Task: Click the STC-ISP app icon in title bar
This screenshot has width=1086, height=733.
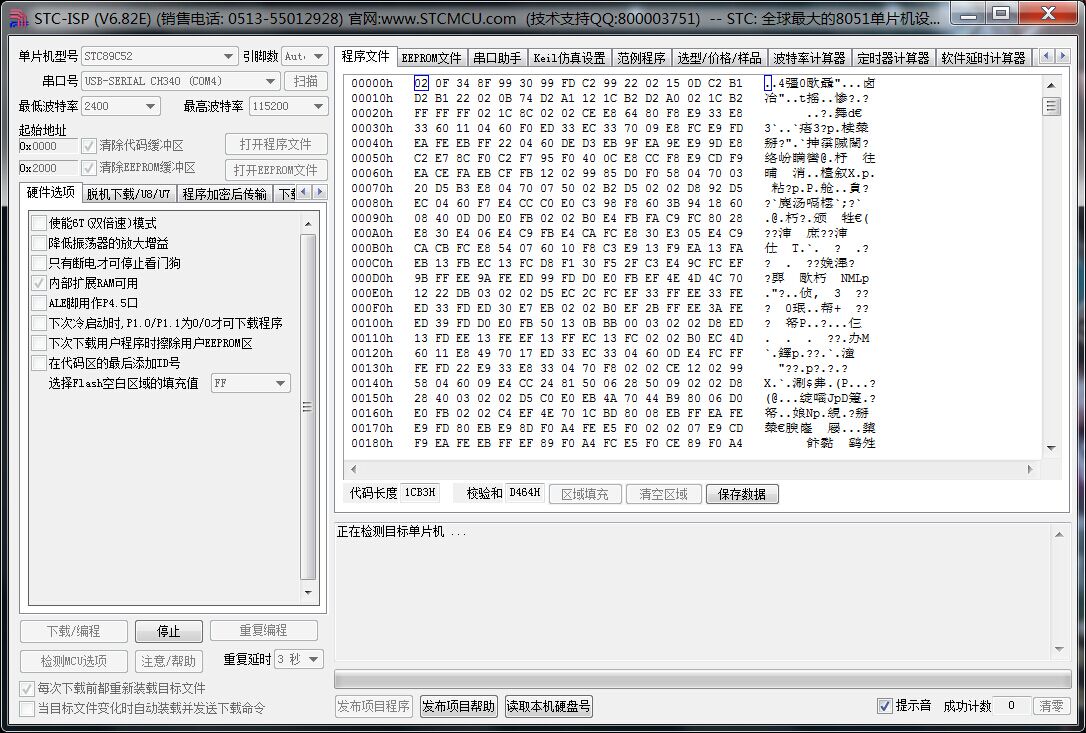Action: (18, 17)
